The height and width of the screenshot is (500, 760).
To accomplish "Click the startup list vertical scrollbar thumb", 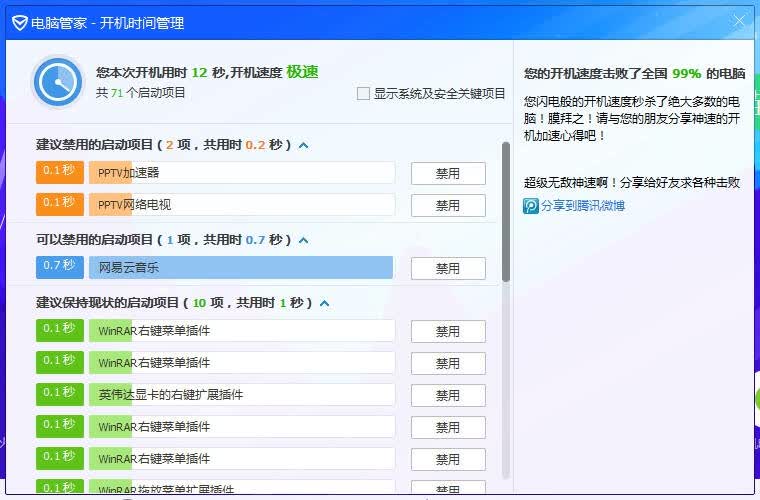I will 506,212.
